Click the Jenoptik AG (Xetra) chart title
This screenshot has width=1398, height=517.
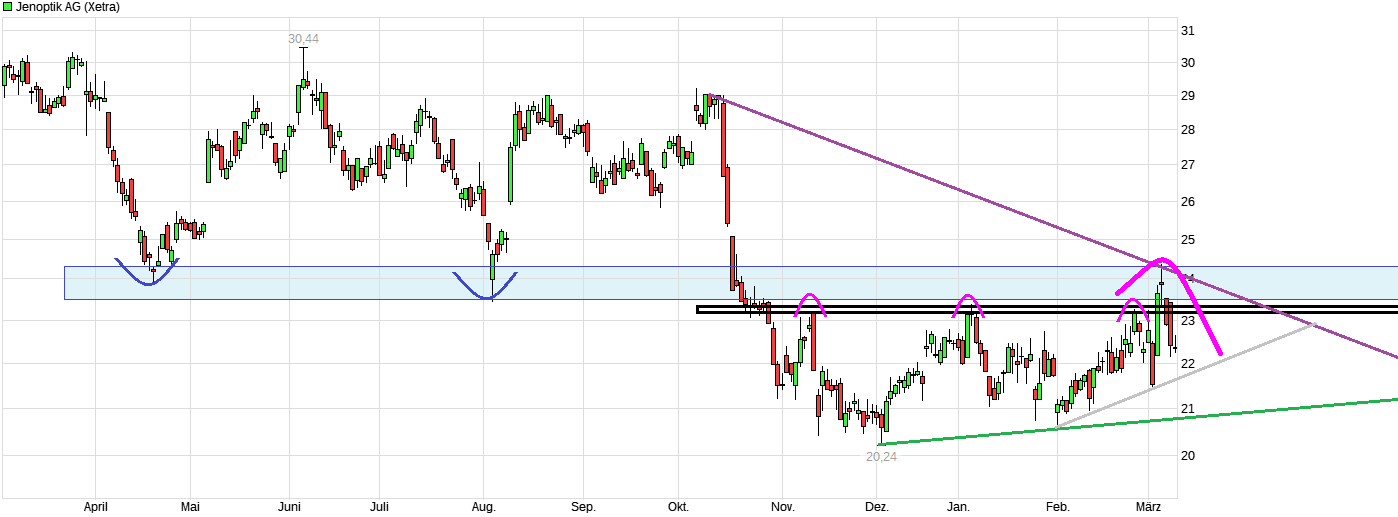[68, 7]
